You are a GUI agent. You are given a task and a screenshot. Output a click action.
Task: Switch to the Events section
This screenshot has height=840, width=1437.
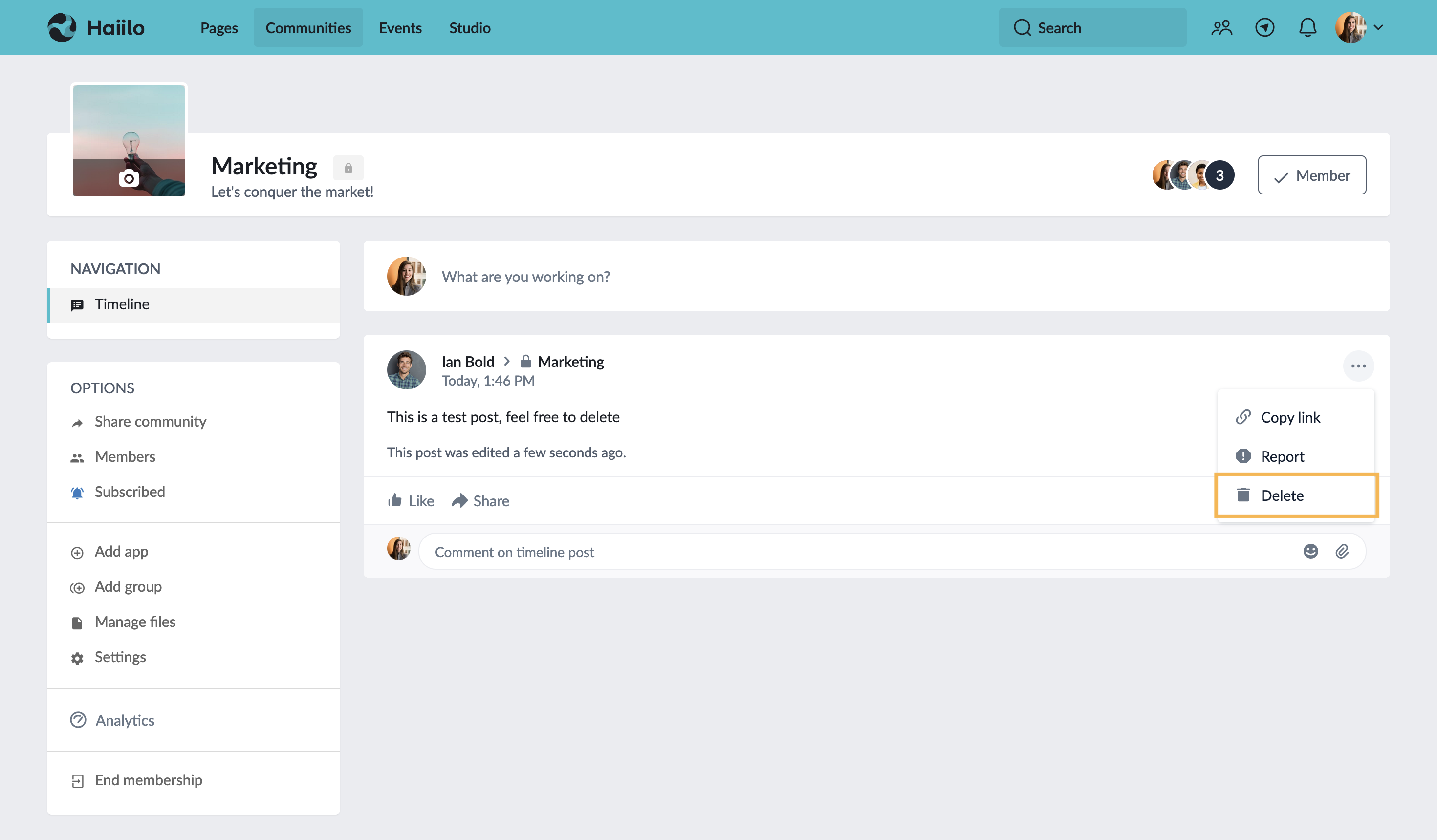pyautogui.click(x=400, y=27)
